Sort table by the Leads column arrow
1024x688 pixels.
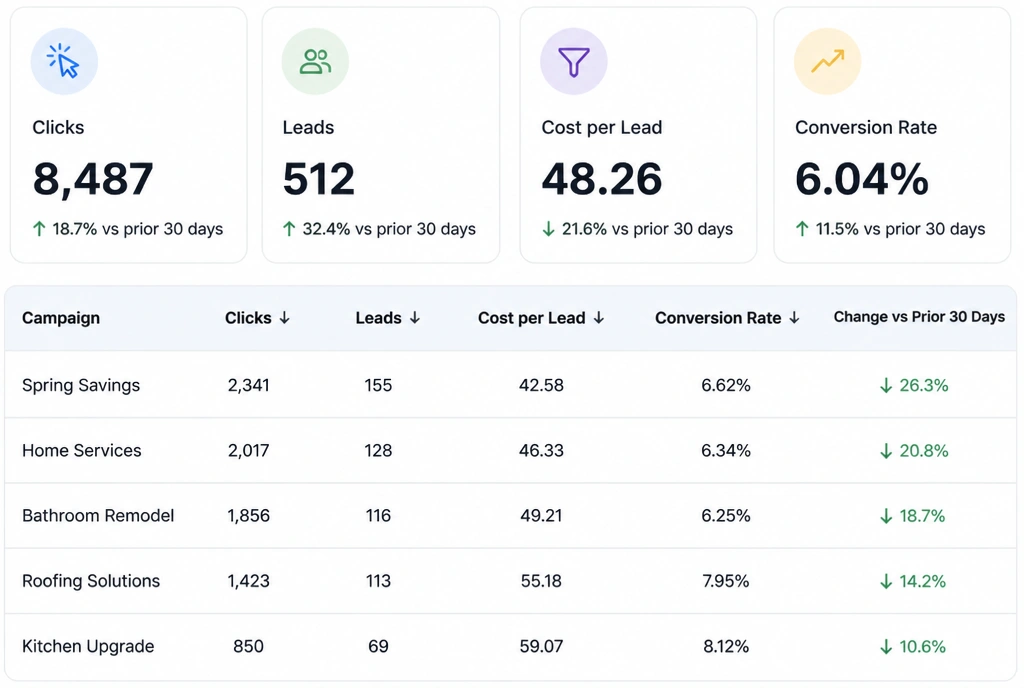click(x=415, y=318)
